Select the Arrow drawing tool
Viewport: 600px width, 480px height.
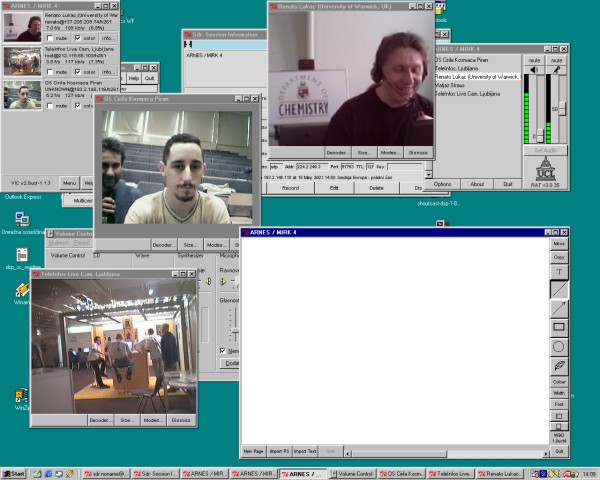click(559, 308)
